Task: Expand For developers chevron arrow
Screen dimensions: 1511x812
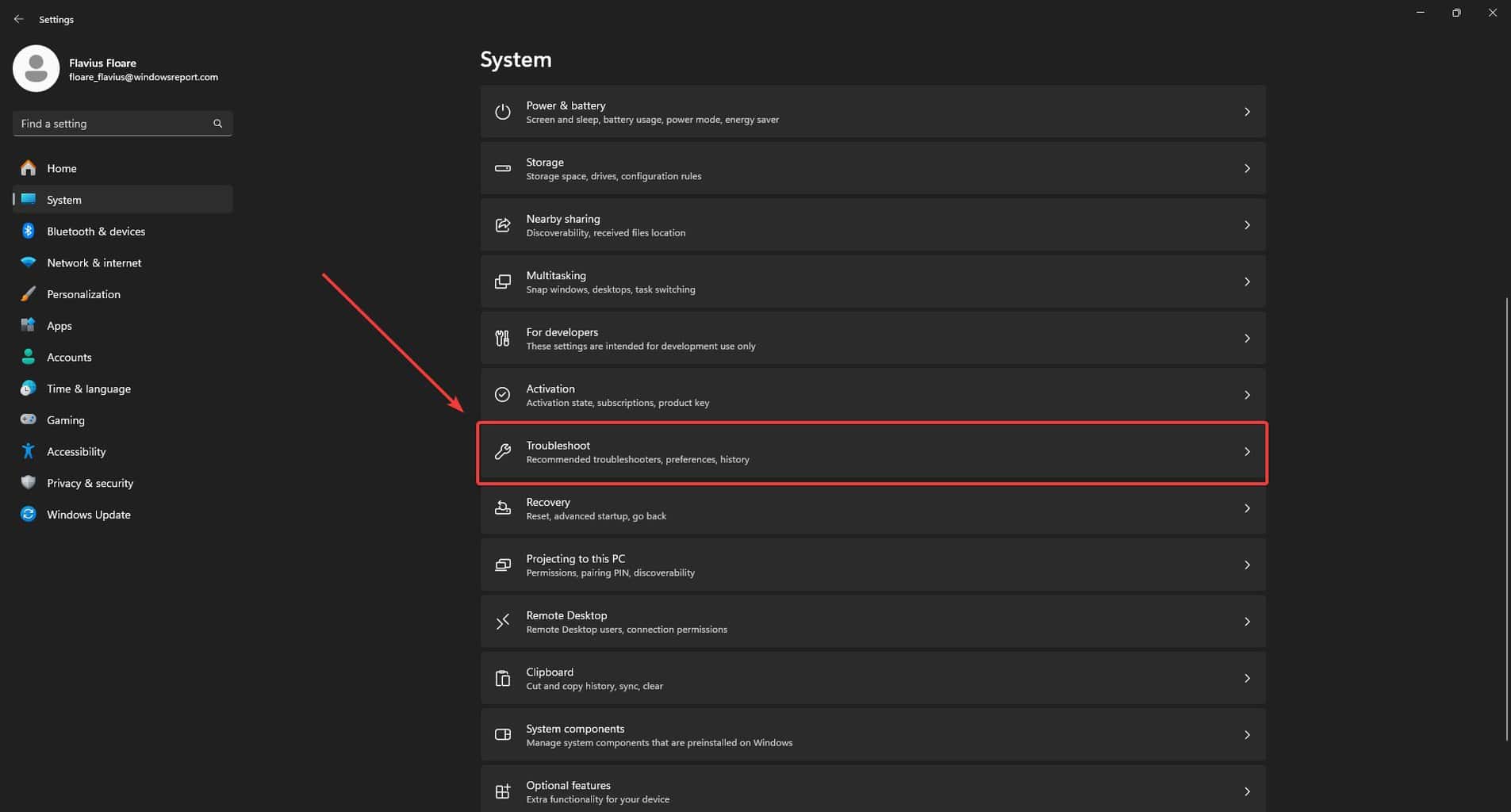Action: click(1247, 339)
